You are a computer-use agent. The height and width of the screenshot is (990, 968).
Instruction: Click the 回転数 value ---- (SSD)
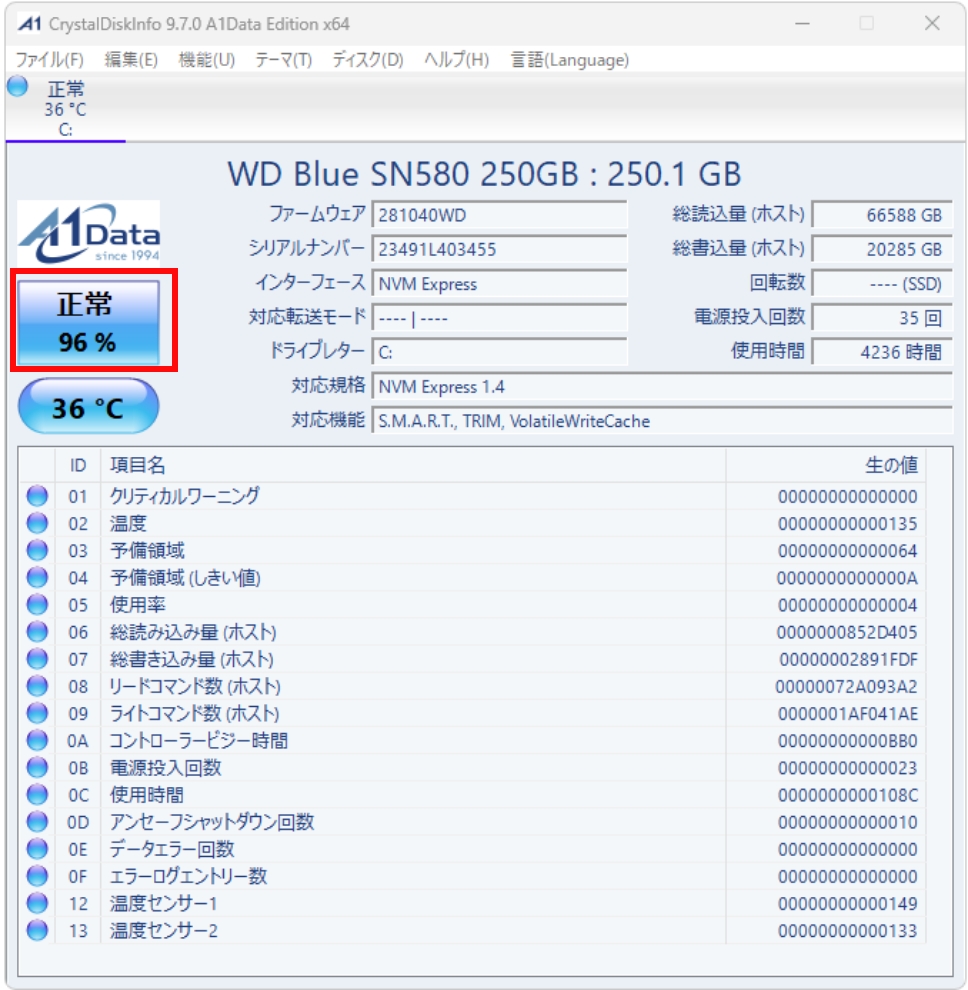click(x=882, y=283)
